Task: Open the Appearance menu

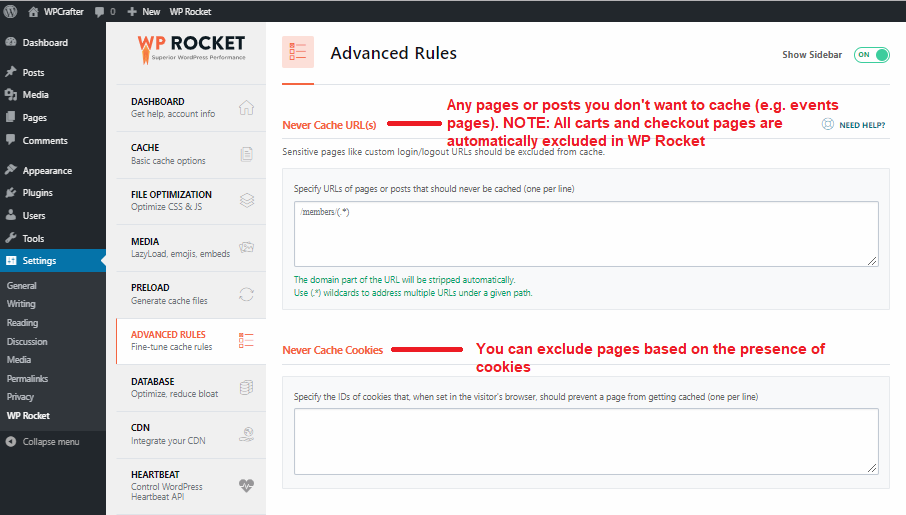Action: tap(53, 171)
